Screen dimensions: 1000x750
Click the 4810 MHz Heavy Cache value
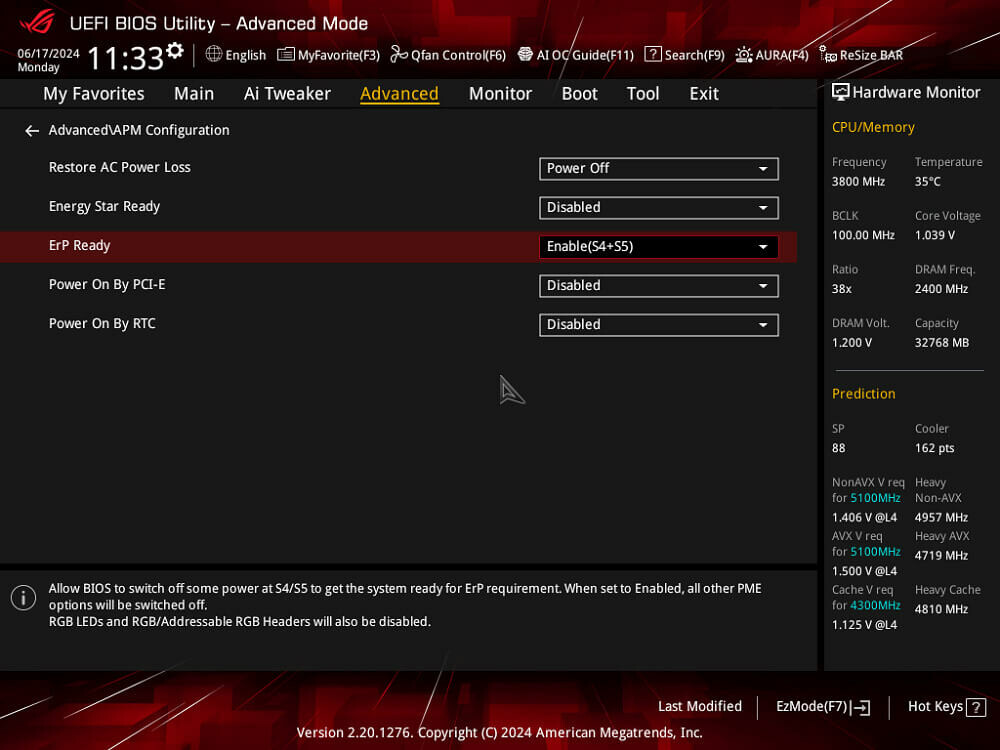coord(941,609)
